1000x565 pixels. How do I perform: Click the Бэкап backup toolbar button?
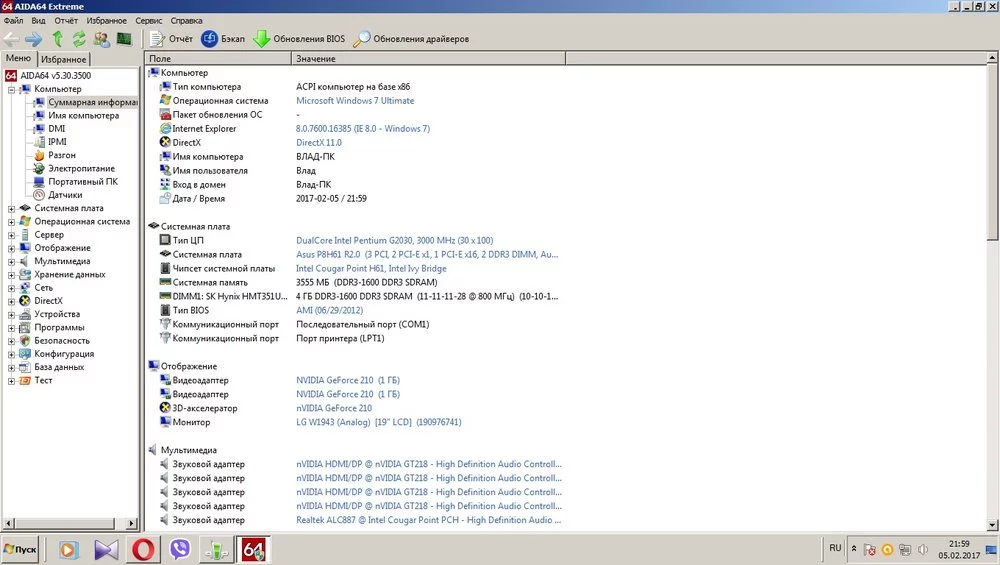(223, 39)
